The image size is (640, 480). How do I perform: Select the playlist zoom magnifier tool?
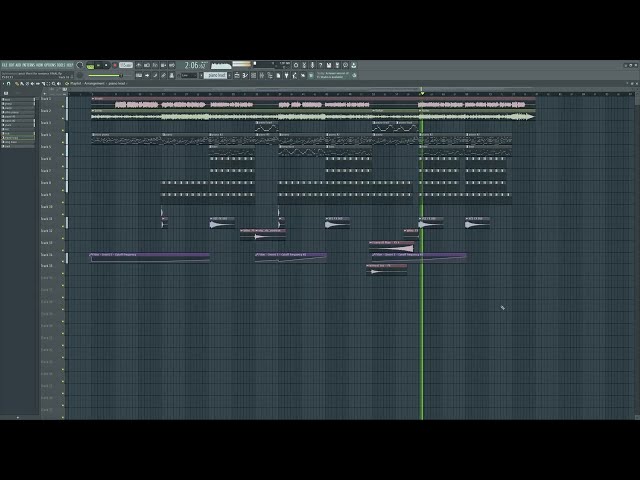pos(53,83)
